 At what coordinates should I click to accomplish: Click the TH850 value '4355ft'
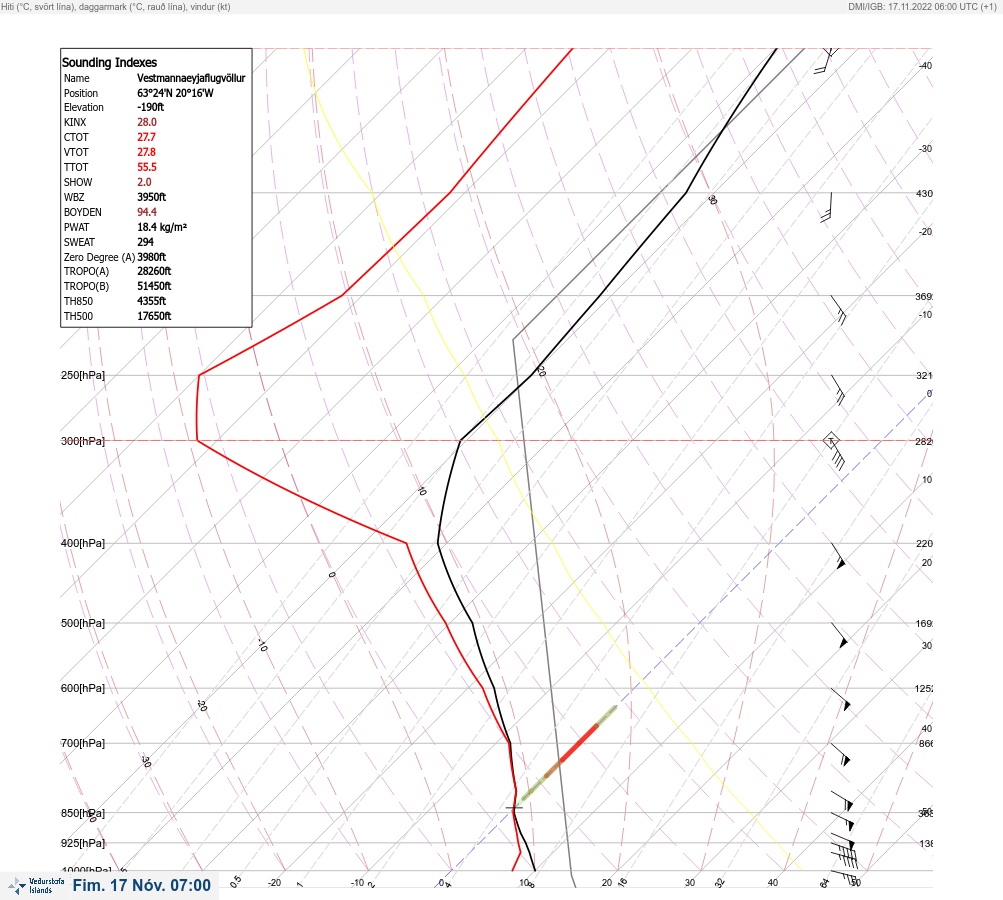152,301
